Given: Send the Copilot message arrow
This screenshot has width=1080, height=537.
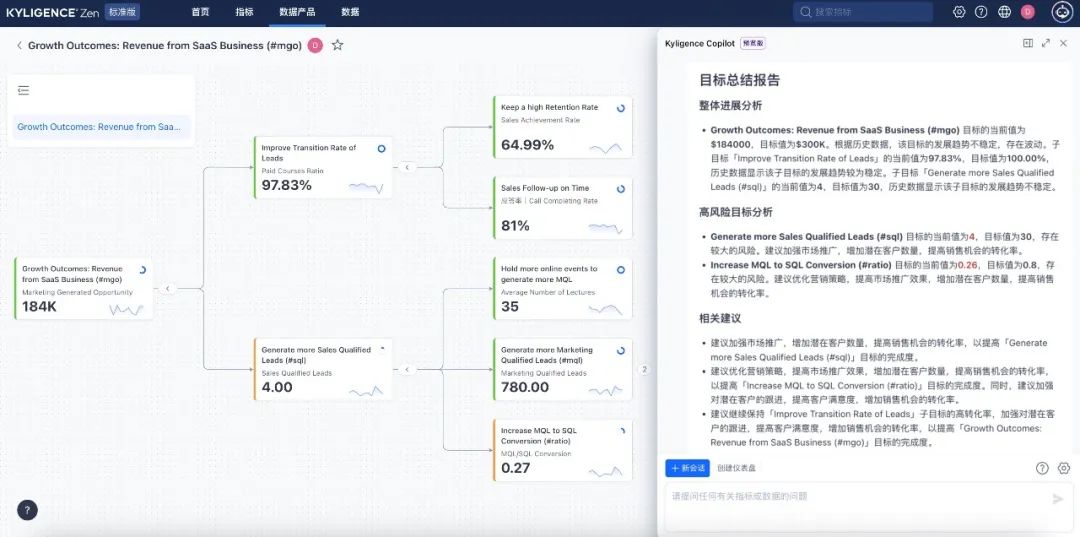Looking at the screenshot, I should pos(1058,499).
